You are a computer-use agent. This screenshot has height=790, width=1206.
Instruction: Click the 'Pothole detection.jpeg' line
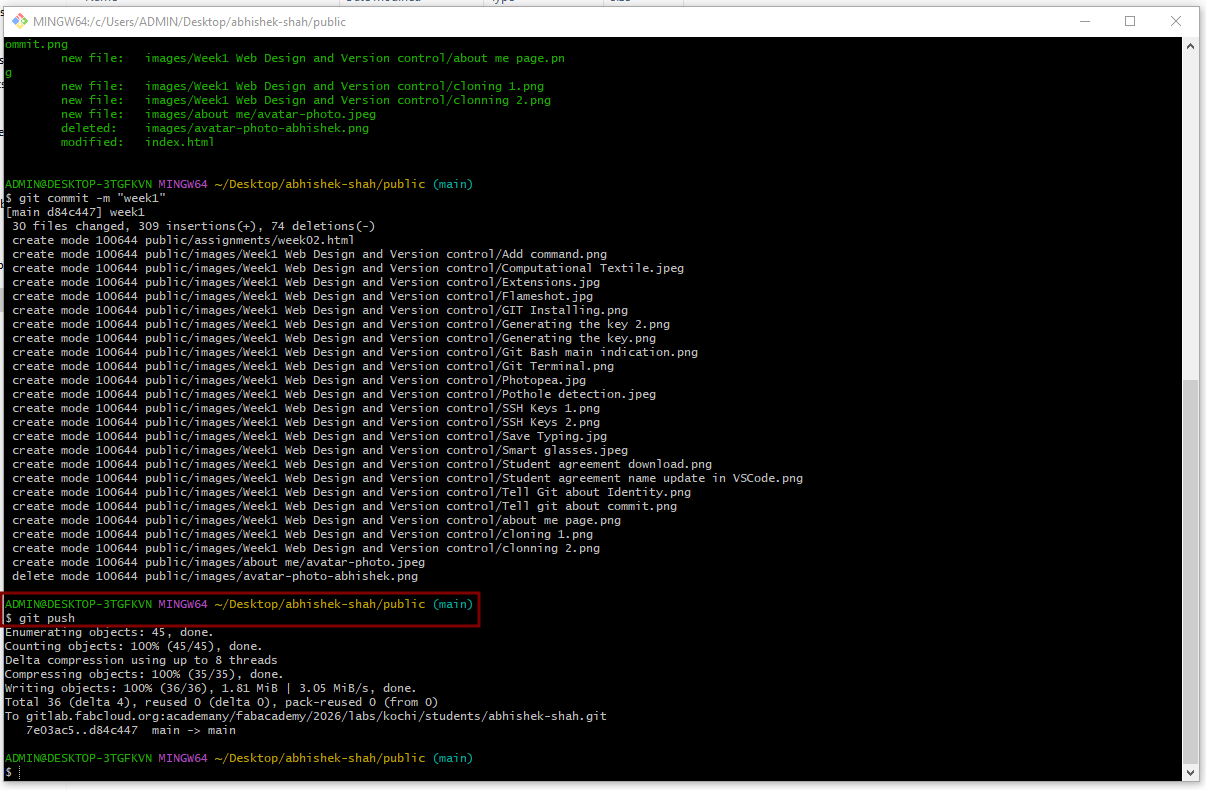click(334, 394)
